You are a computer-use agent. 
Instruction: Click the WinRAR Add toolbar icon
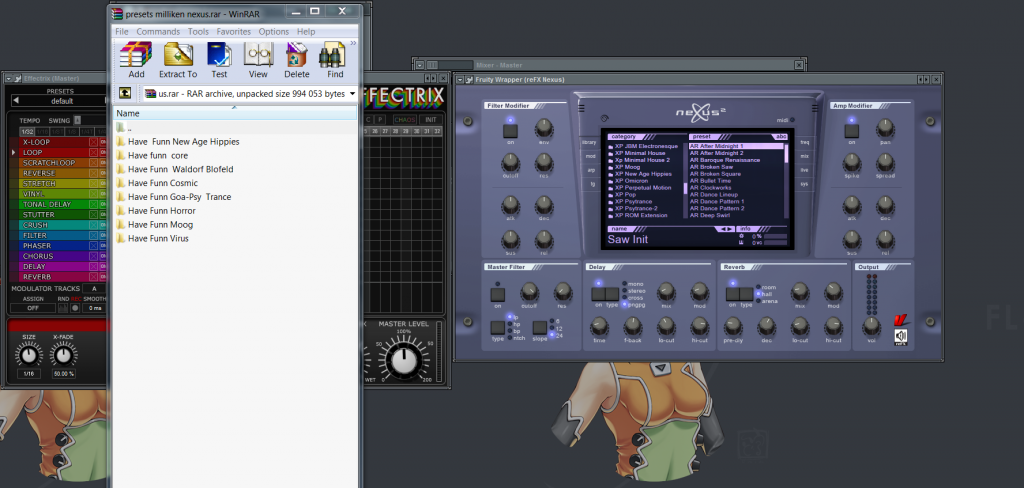point(136,55)
